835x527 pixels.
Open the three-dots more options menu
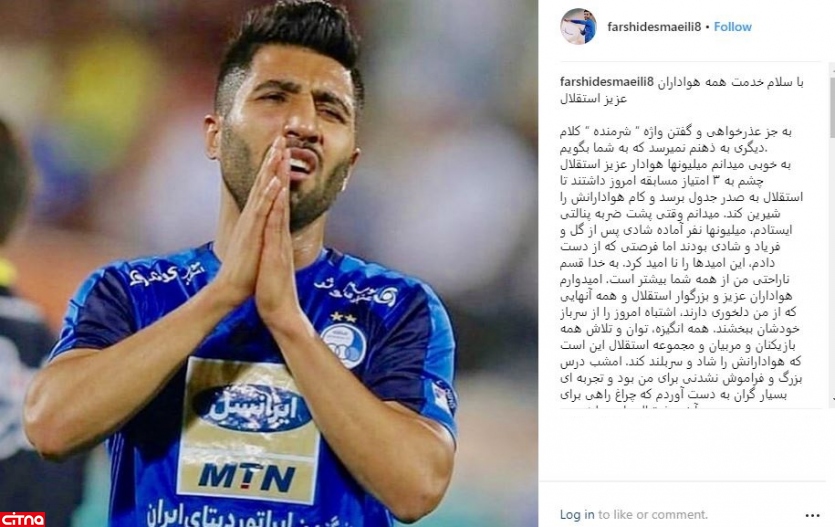812,515
